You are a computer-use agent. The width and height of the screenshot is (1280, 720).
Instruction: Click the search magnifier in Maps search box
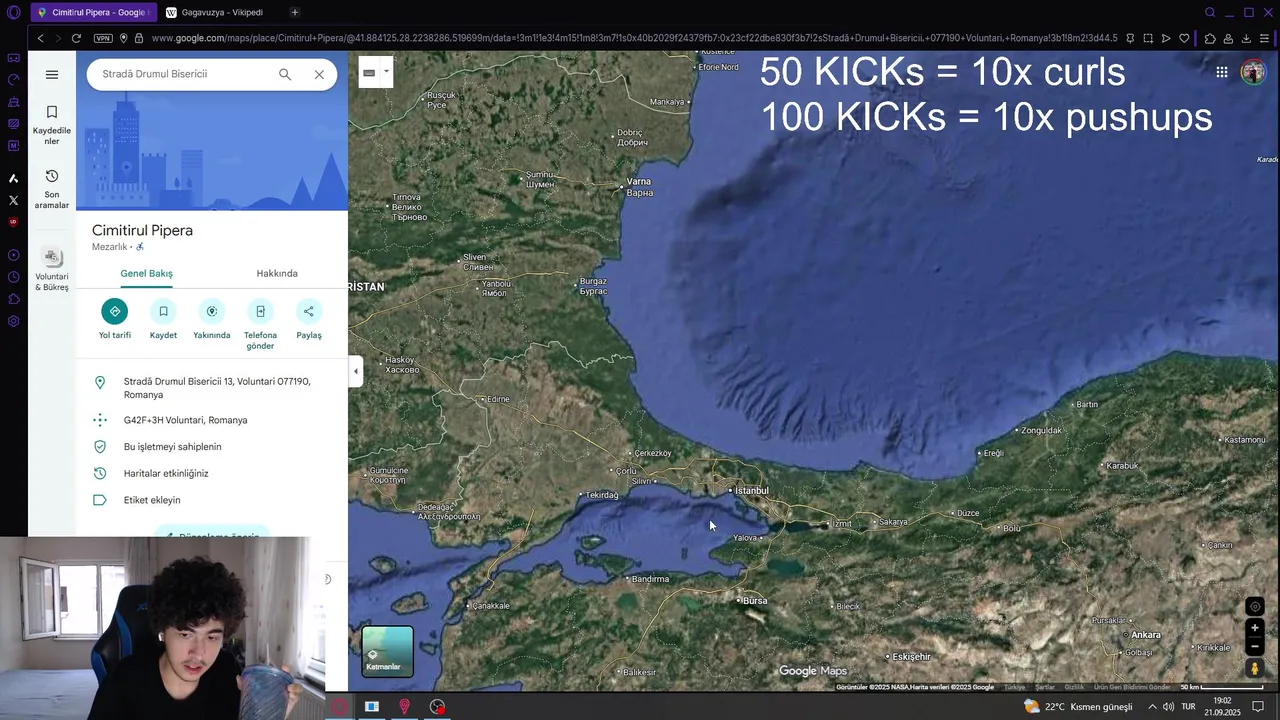point(285,74)
